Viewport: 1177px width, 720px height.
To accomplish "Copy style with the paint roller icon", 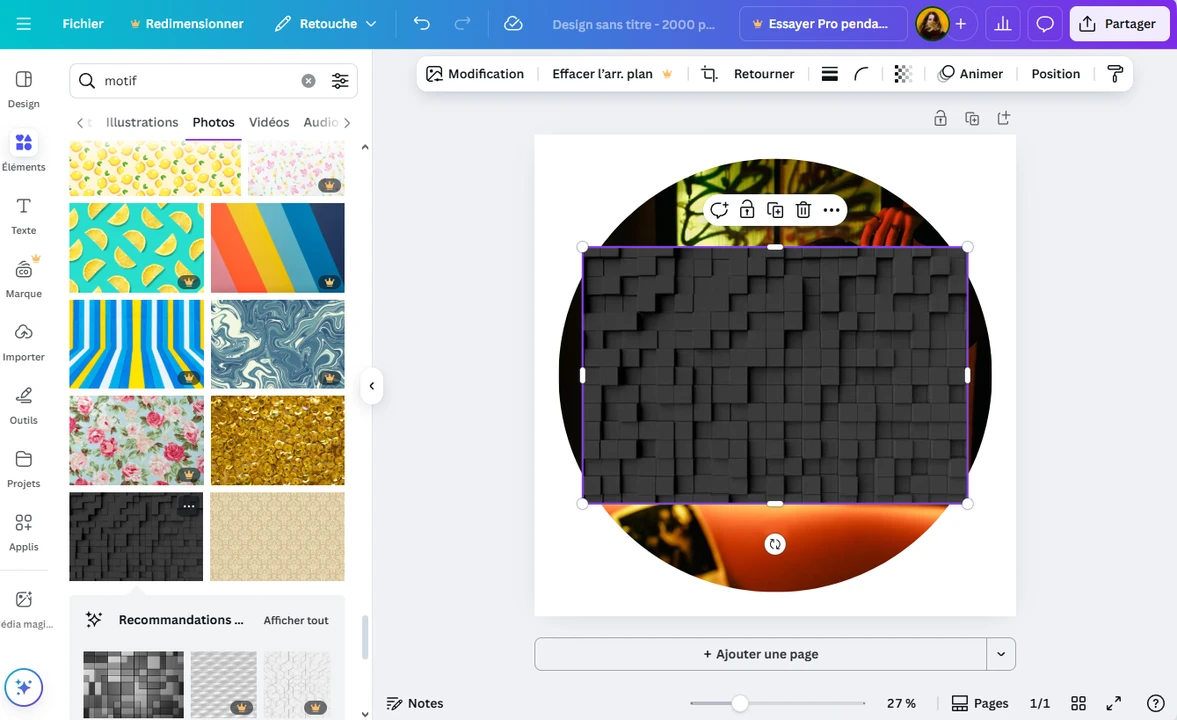I will tap(1115, 74).
